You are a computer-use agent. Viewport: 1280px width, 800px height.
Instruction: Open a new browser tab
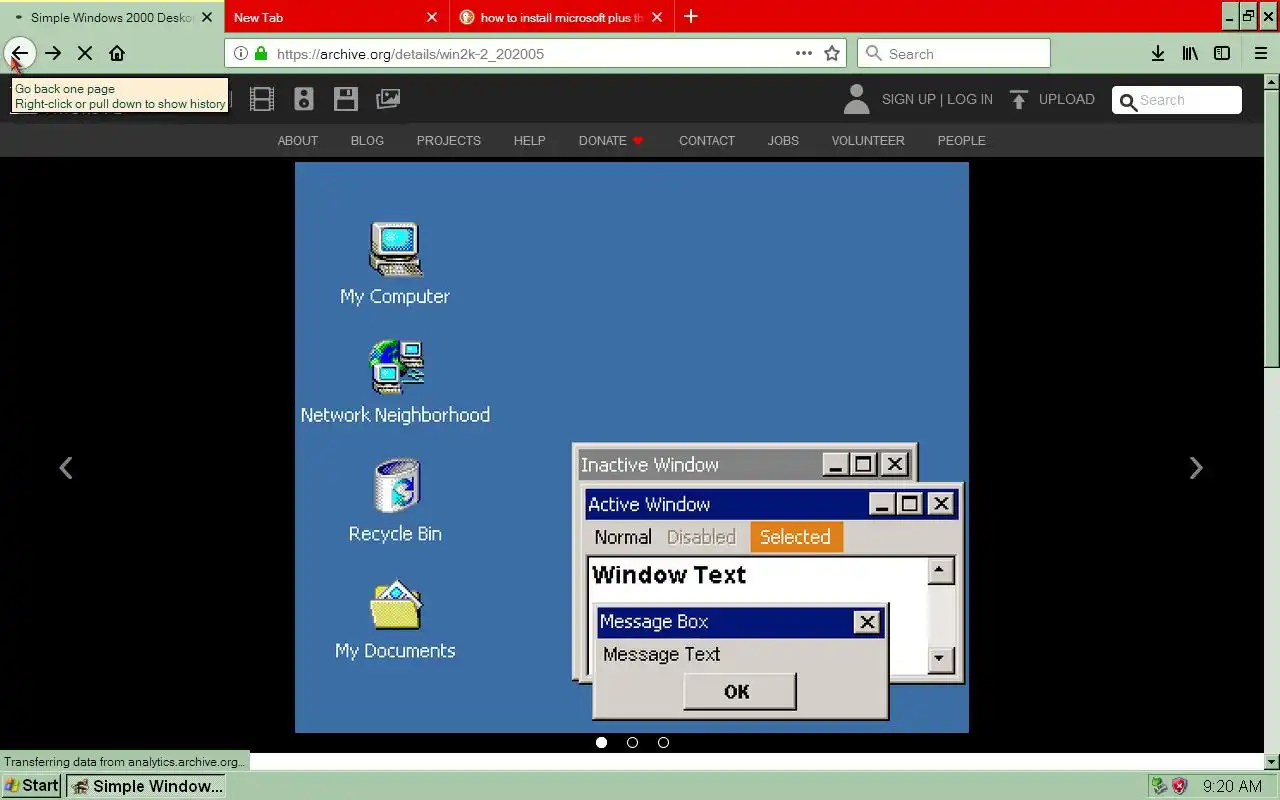coord(691,17)
